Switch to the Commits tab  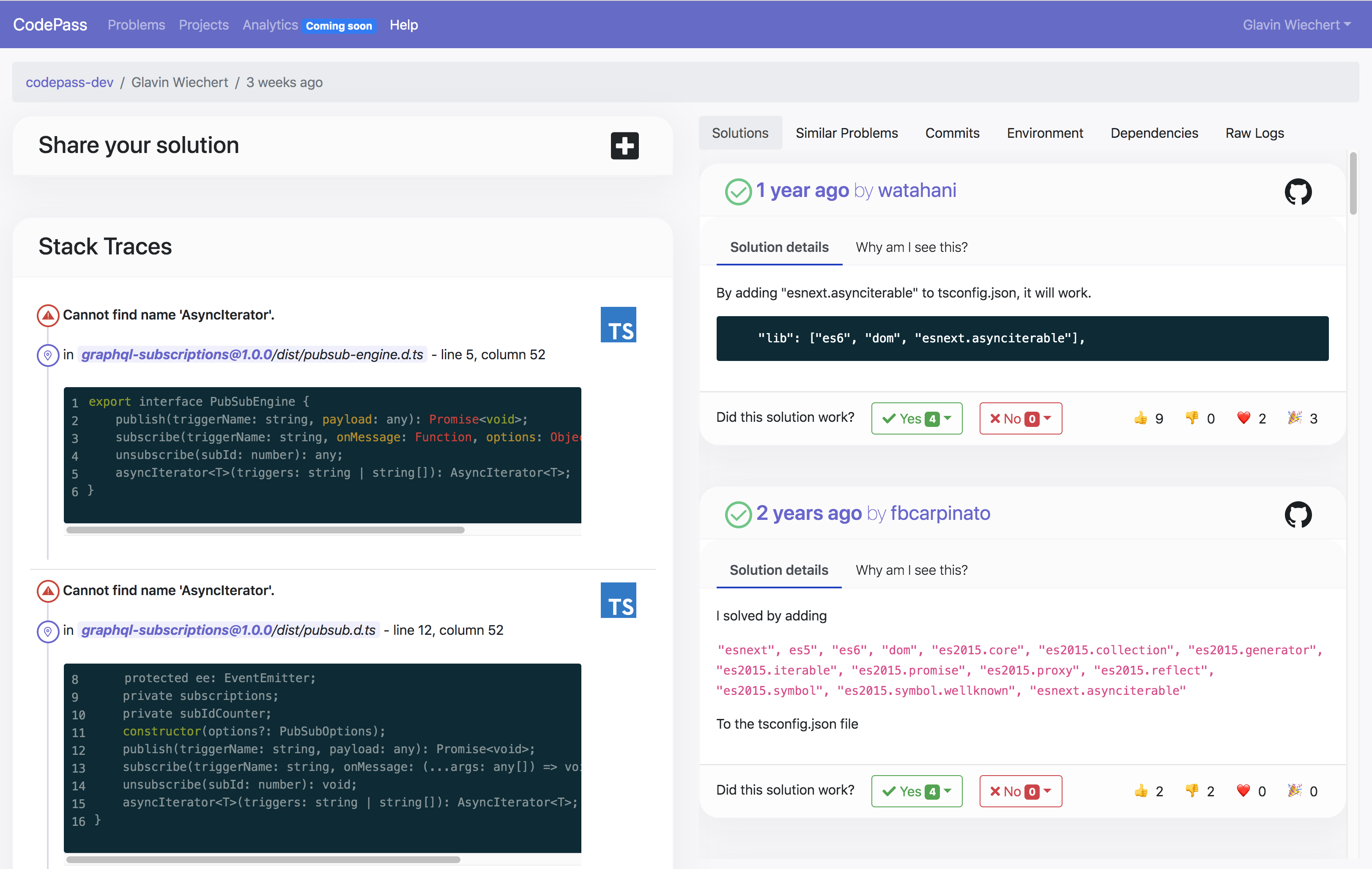click(x=952, y=133)
